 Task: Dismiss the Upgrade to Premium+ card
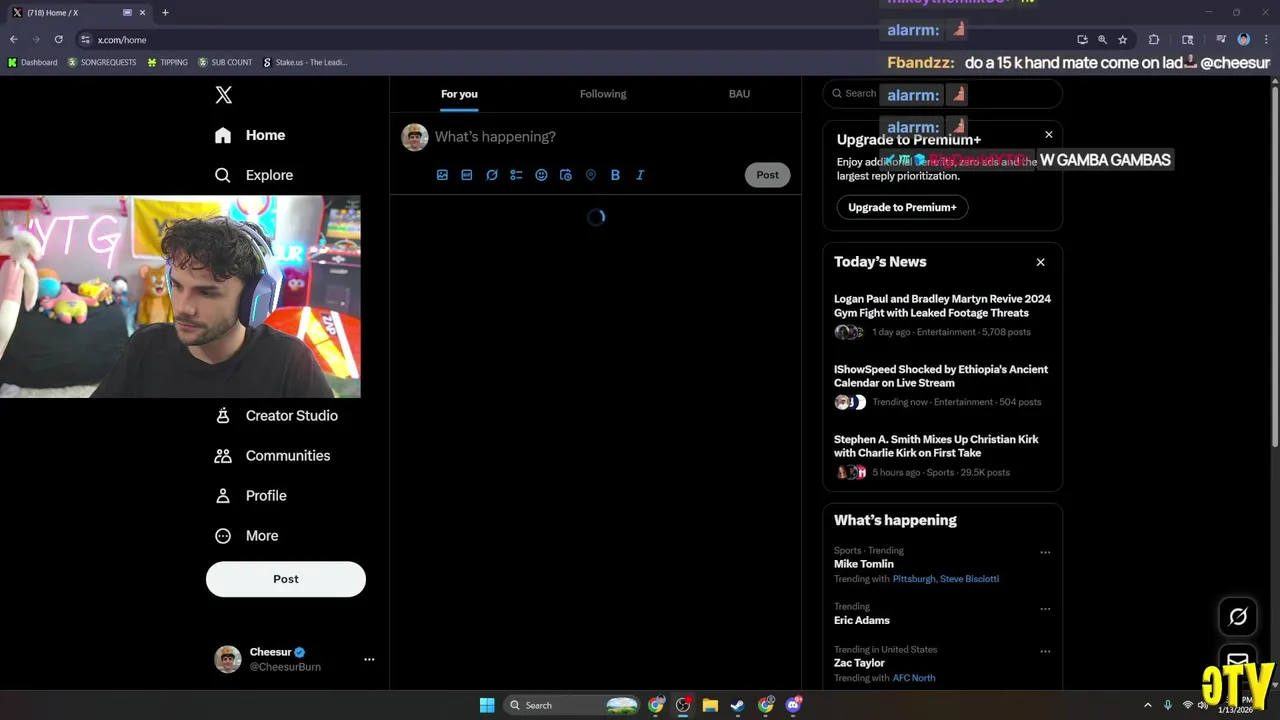click(1049, 134)
